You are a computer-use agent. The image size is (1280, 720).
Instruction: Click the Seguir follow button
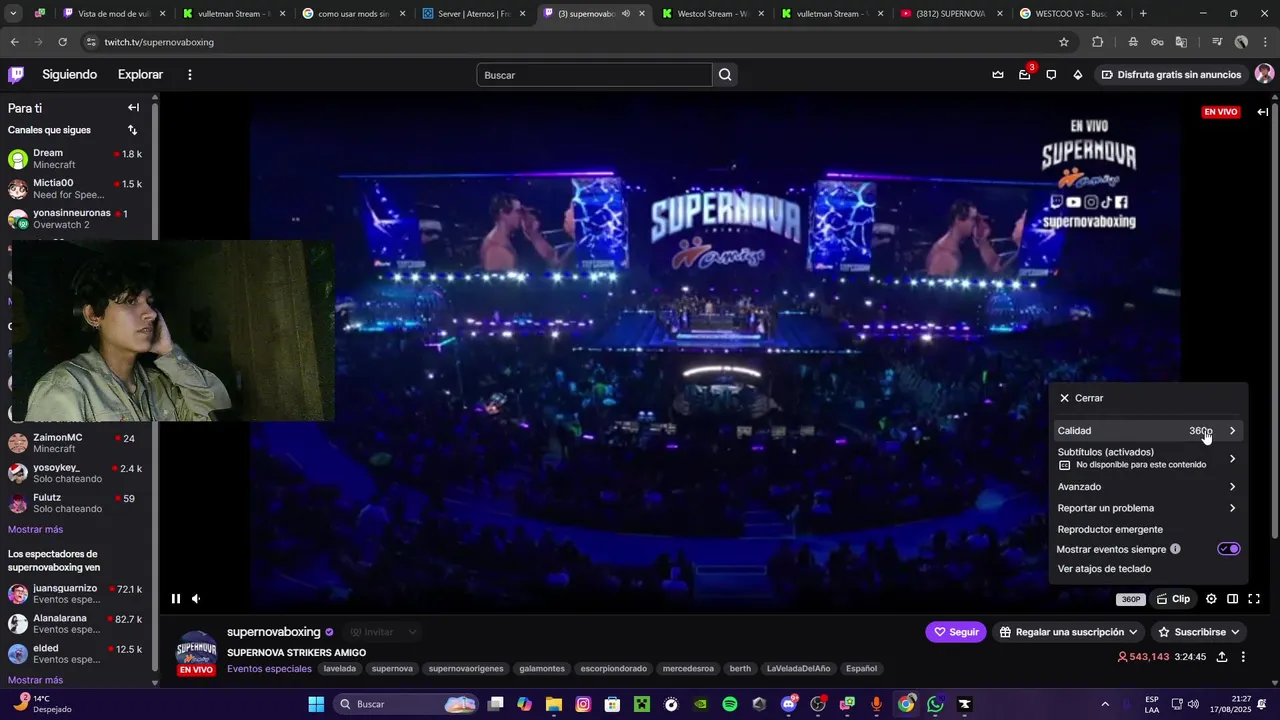click(x=956, y=632)
